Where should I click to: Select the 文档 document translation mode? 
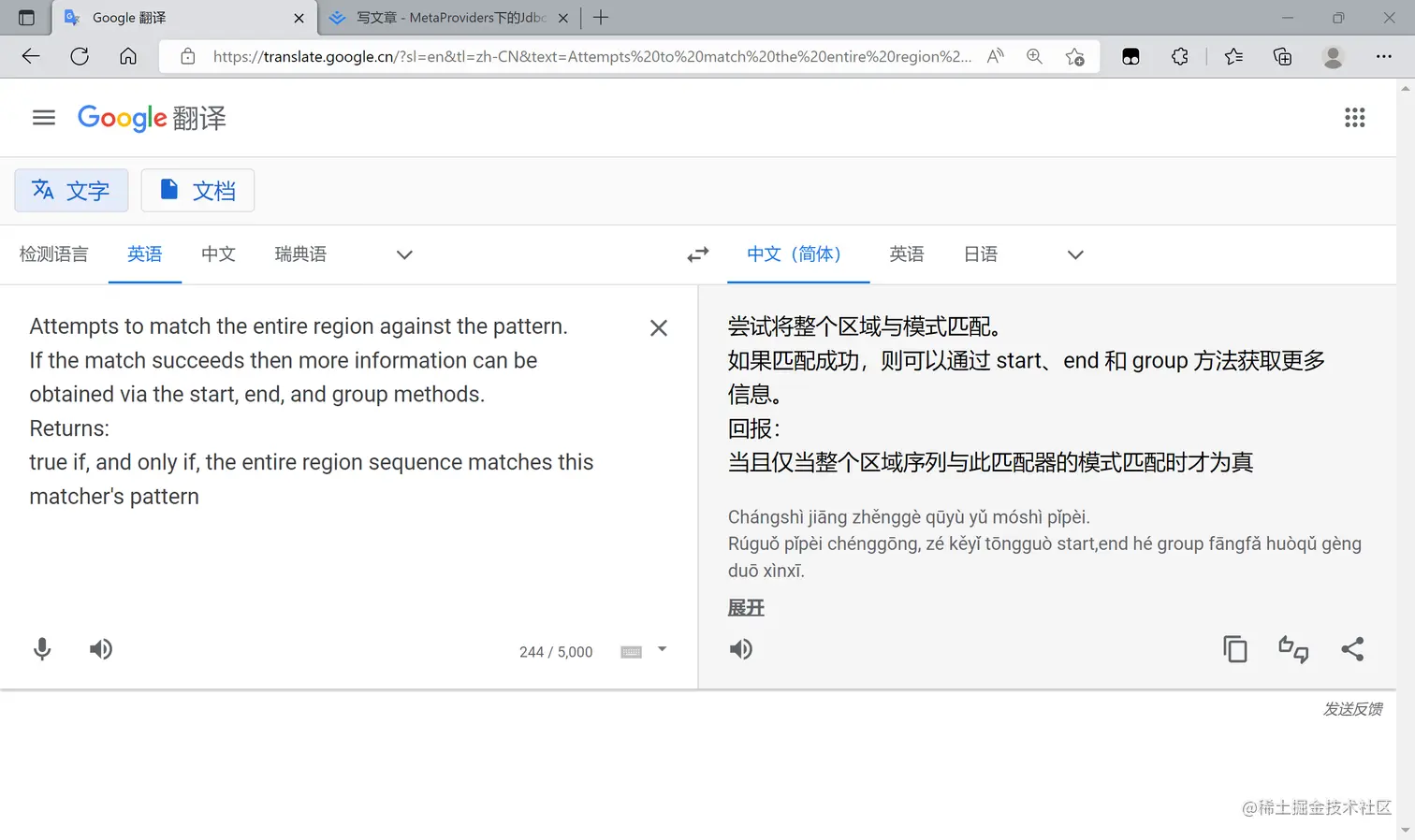[197, 191]
